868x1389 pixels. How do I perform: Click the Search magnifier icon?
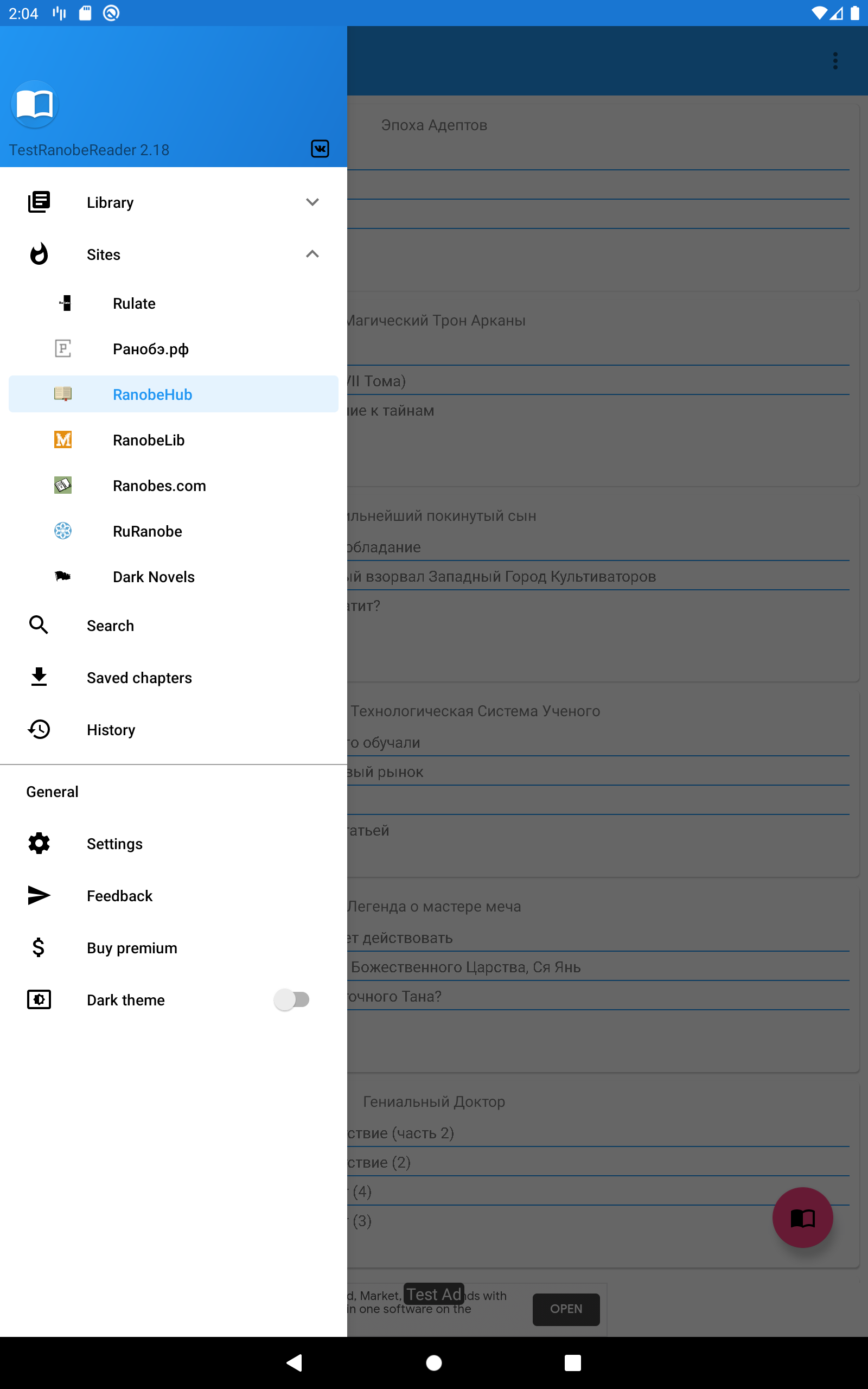[x=39, y=625]
